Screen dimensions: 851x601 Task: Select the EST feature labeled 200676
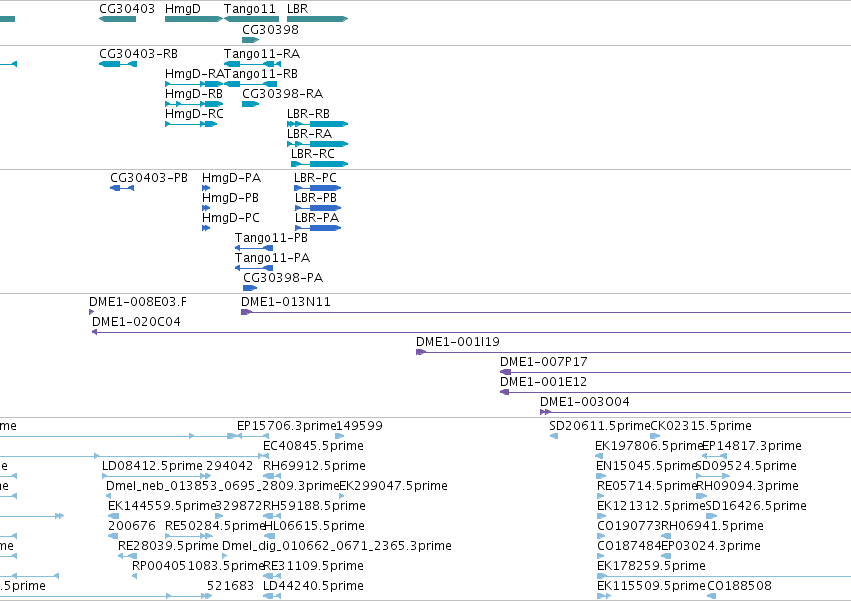coord(113,536)
